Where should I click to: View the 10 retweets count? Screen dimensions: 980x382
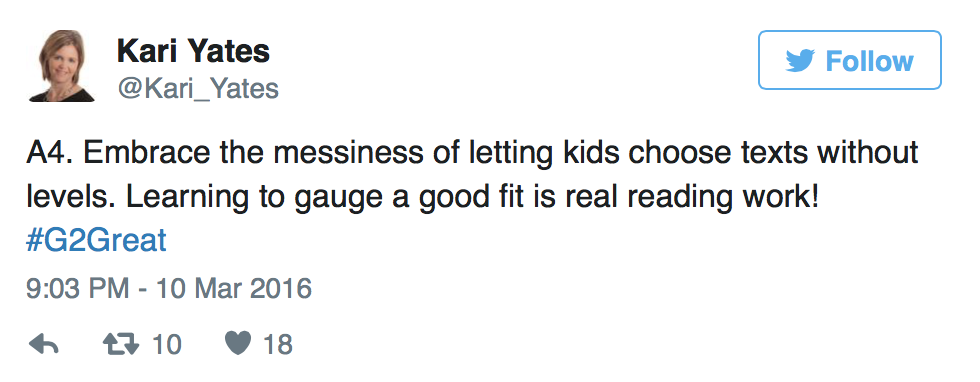(x=166, y=344)
